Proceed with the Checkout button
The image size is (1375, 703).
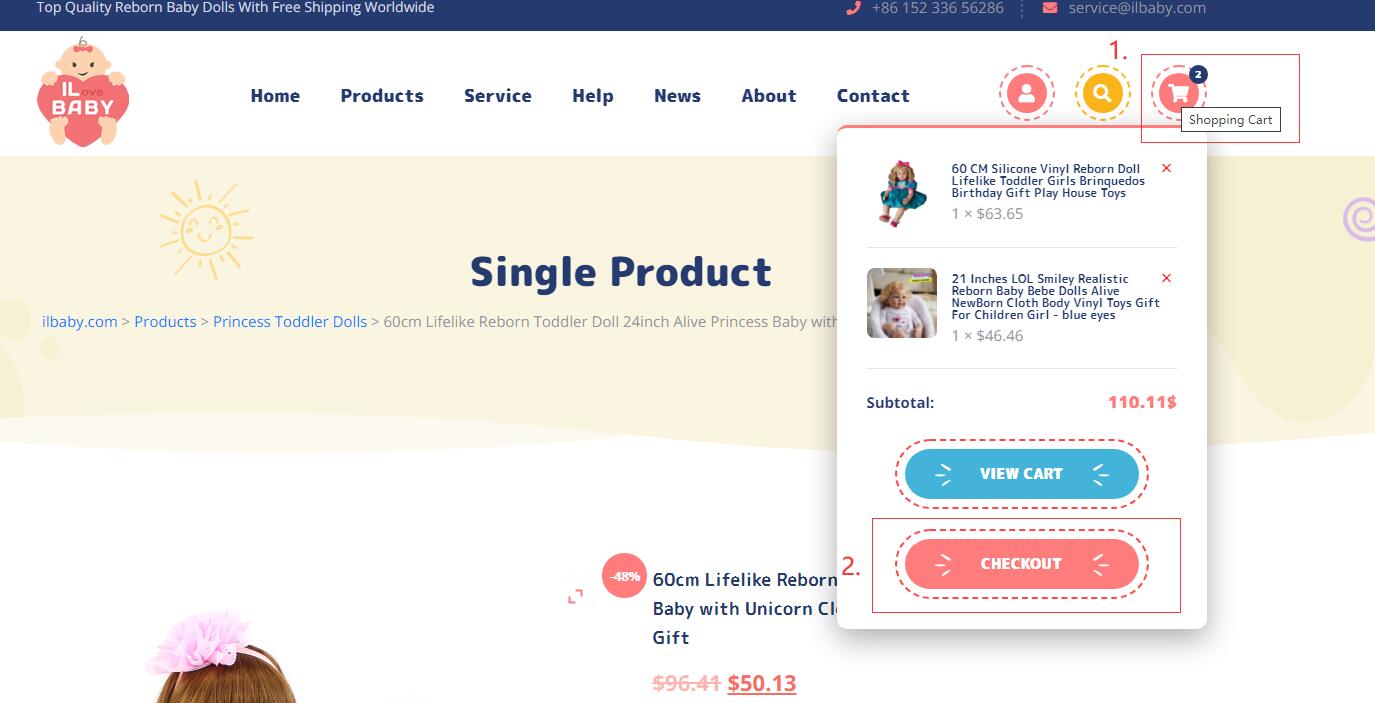coord(1021,564)
